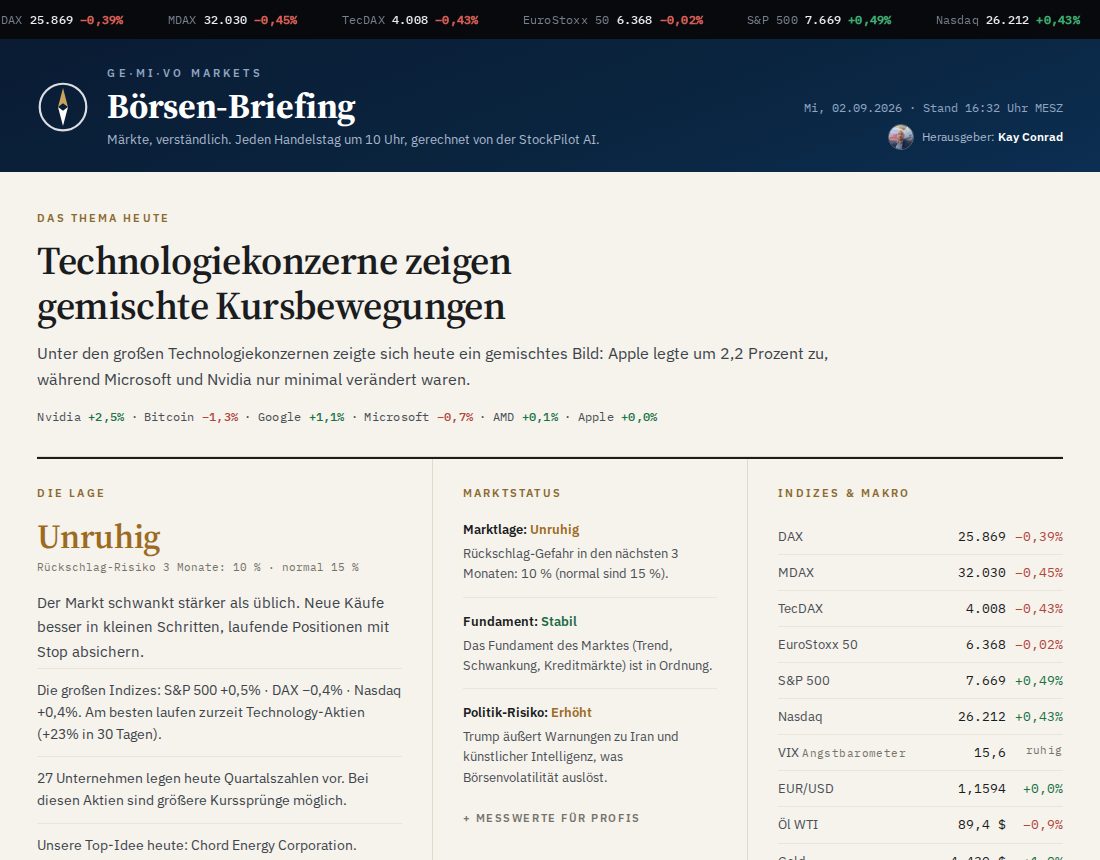Click Rückschlag-Risiko 3 Monate line
1100x860 pixels.
tap(198, 567)
